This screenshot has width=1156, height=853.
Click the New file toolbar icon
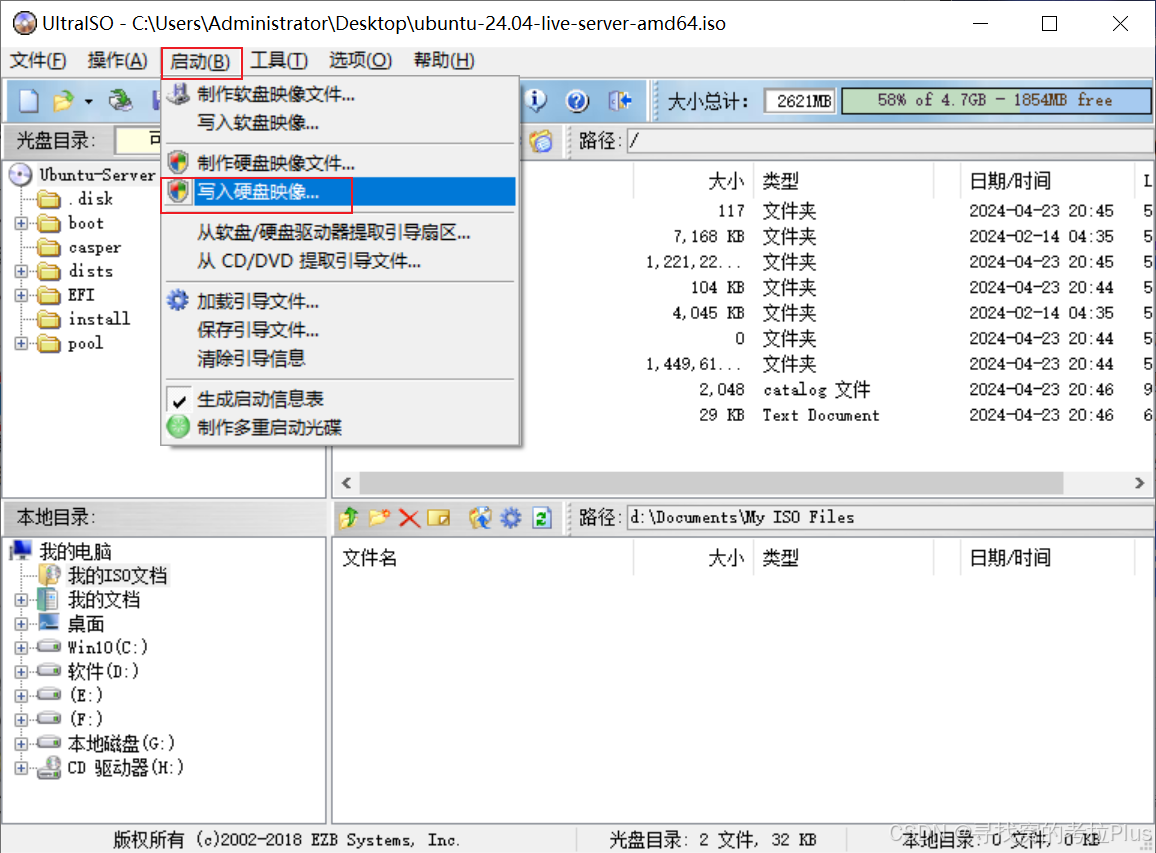29,100
